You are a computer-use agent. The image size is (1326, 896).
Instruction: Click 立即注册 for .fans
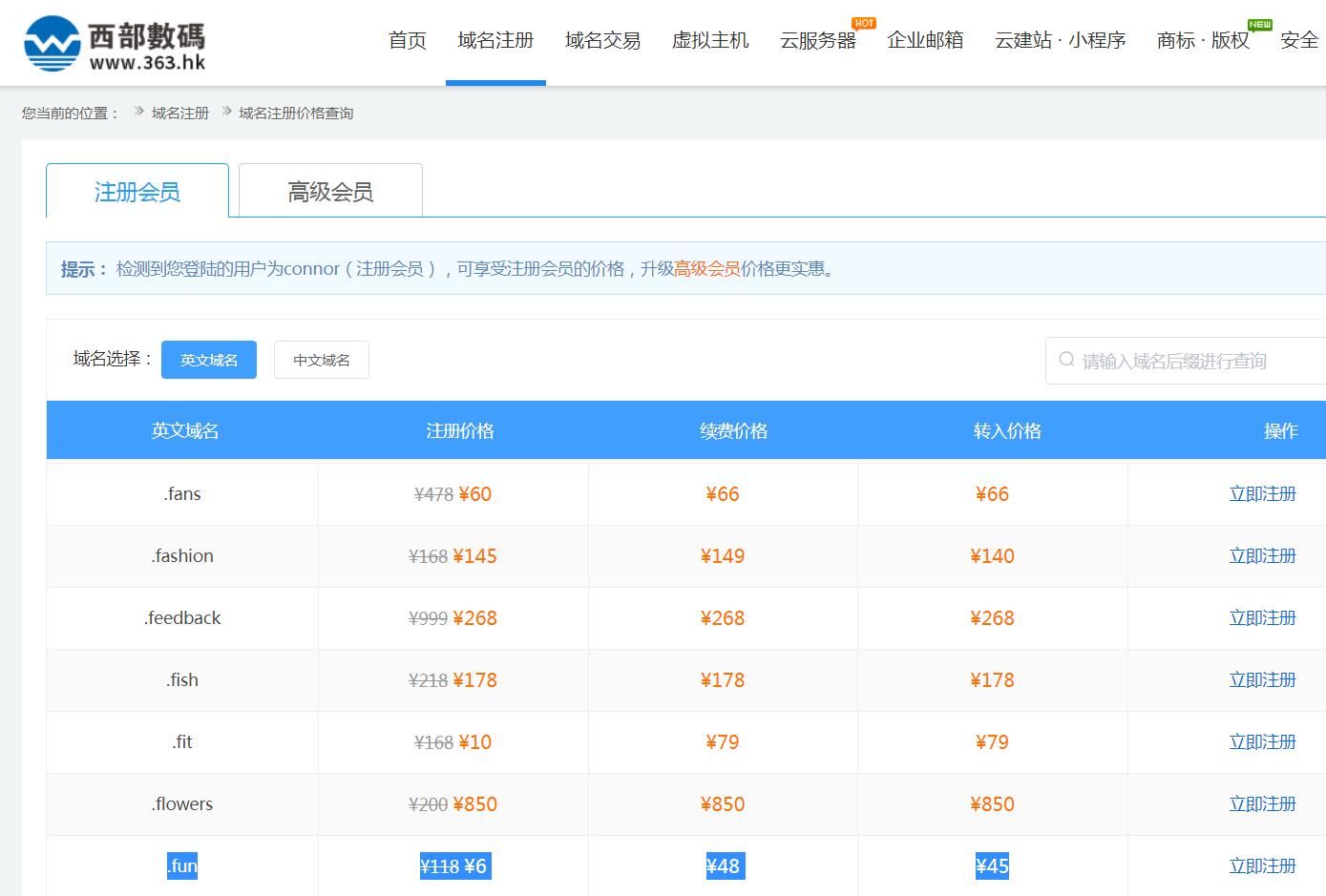click(x=1262, y=493)
